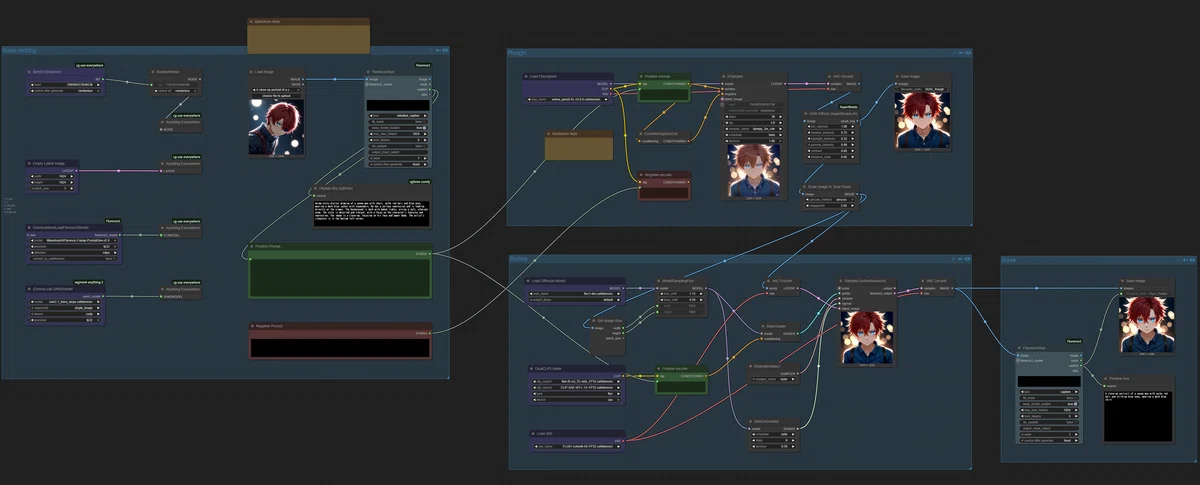Click the steps value in Rough KSampler
The height and width of the screenshot is (485, 1200).
[753, 117]
